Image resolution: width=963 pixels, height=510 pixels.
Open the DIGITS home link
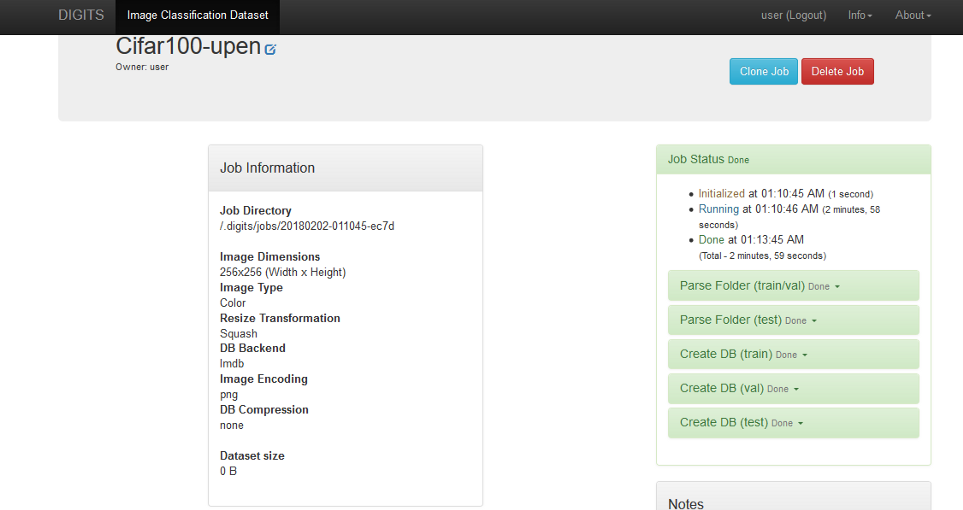pos(80,15)
